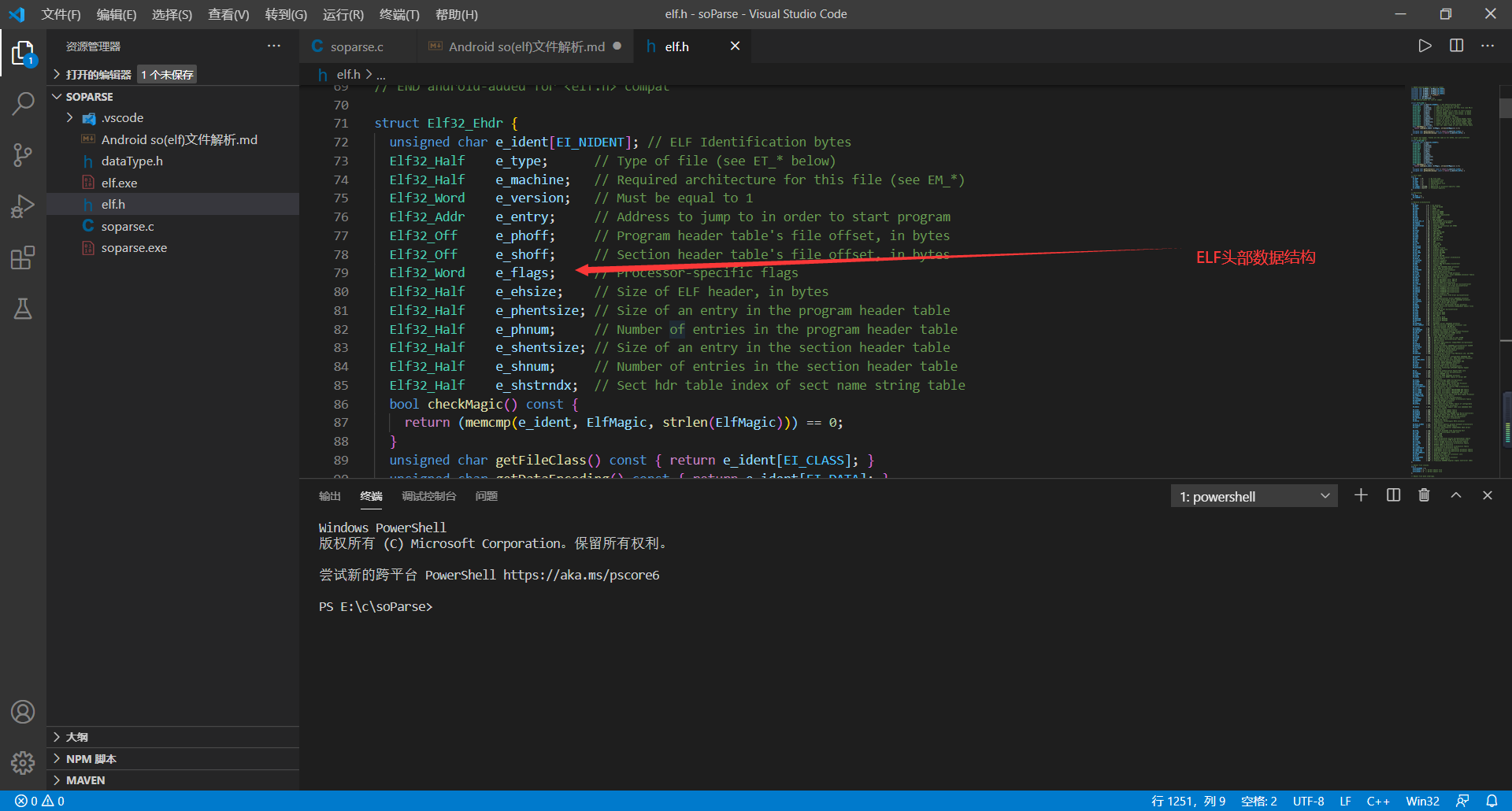Switch to Android so(elf) markdown tab

tap(527, 46)
